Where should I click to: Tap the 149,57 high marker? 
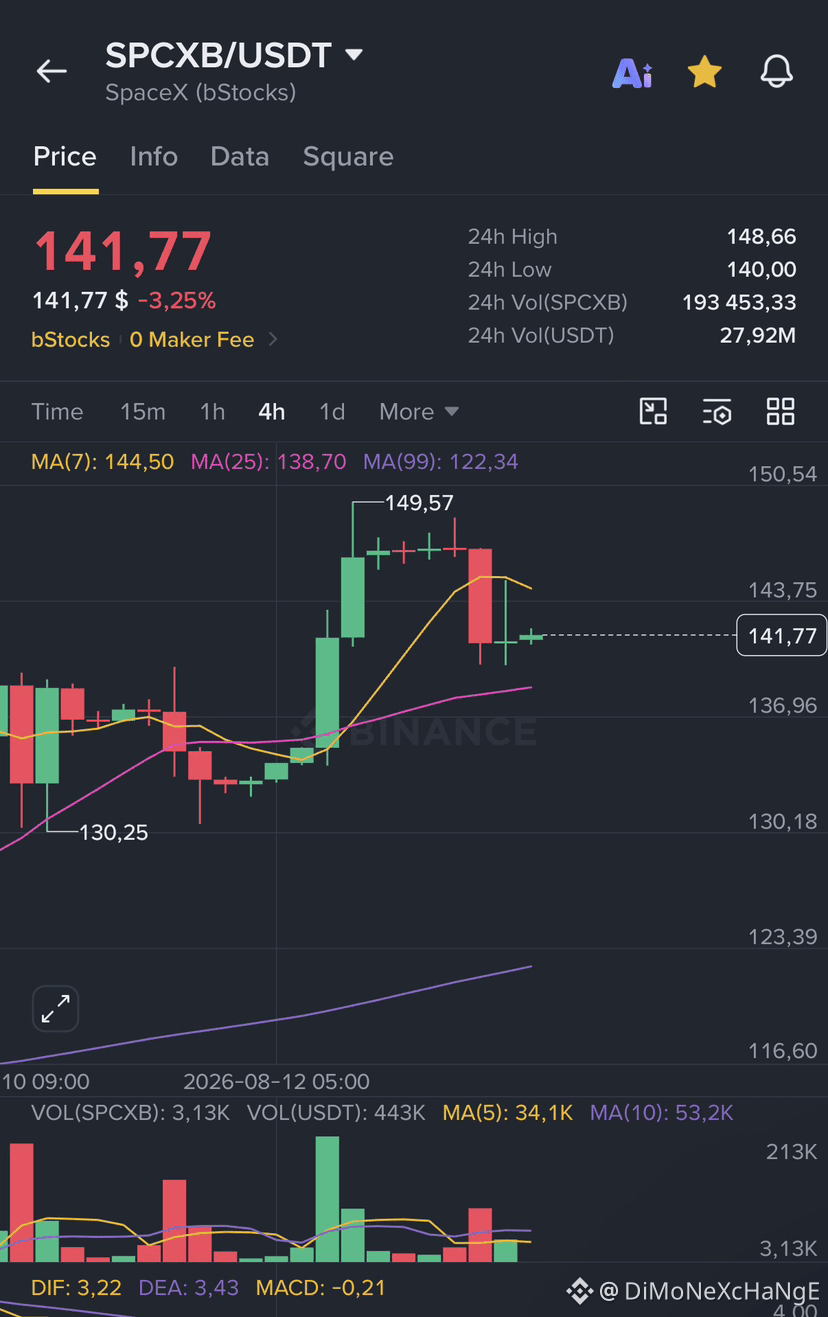[x=419, y=503]
